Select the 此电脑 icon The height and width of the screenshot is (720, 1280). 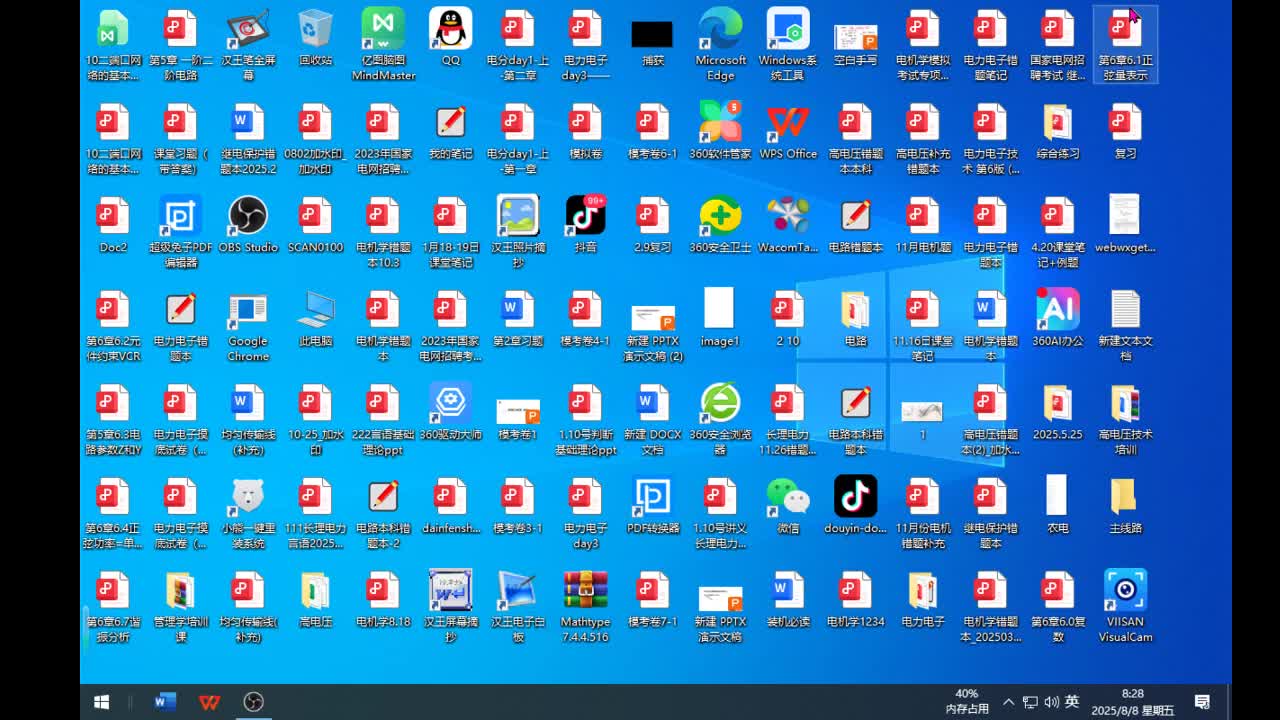(316, 319)
